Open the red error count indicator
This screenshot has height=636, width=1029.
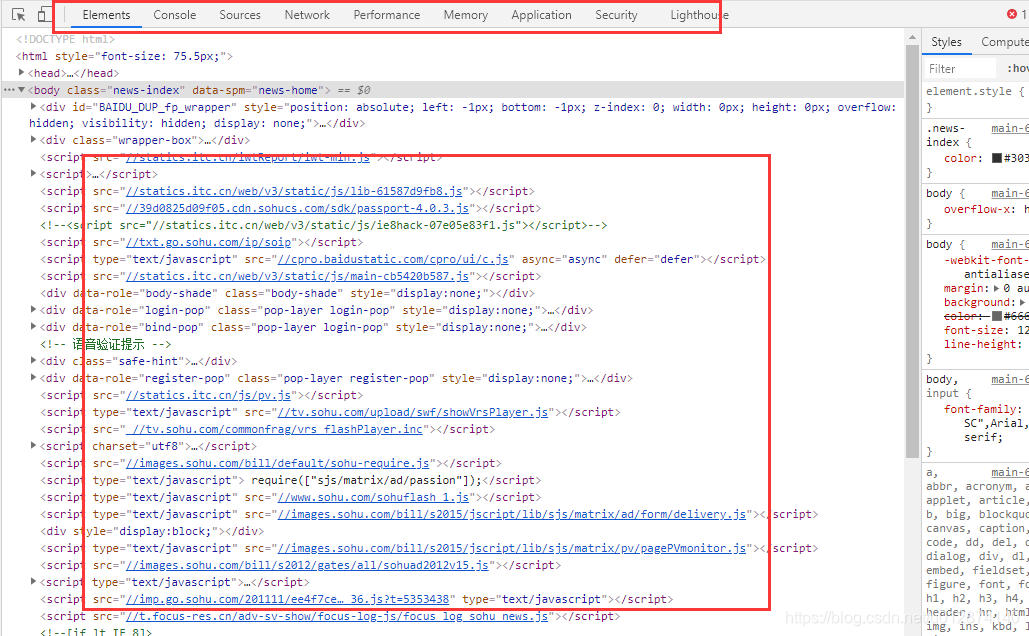[x=1016, y=14]
